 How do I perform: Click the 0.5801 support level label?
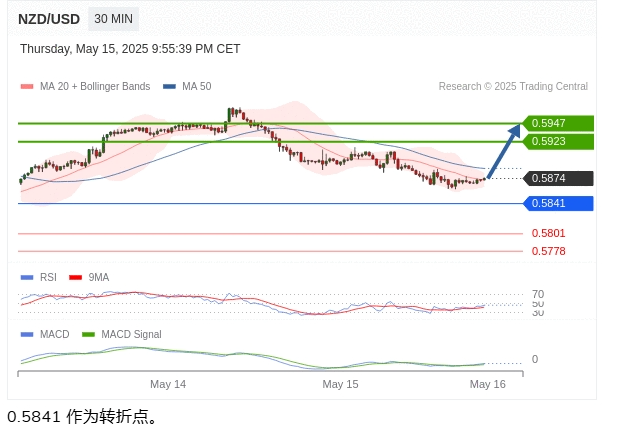click(549, 233)
